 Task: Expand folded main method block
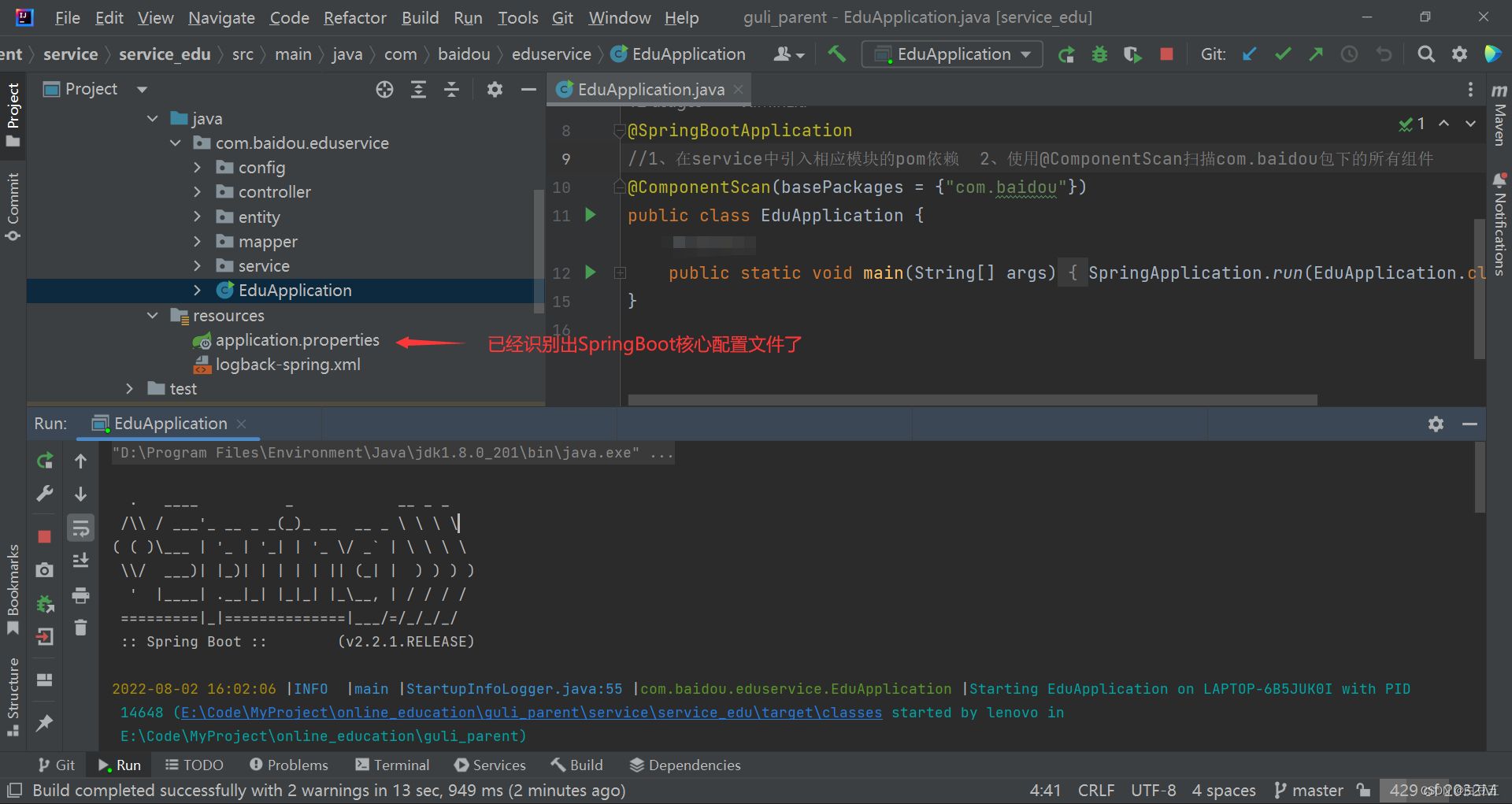(x=621, y=273)
